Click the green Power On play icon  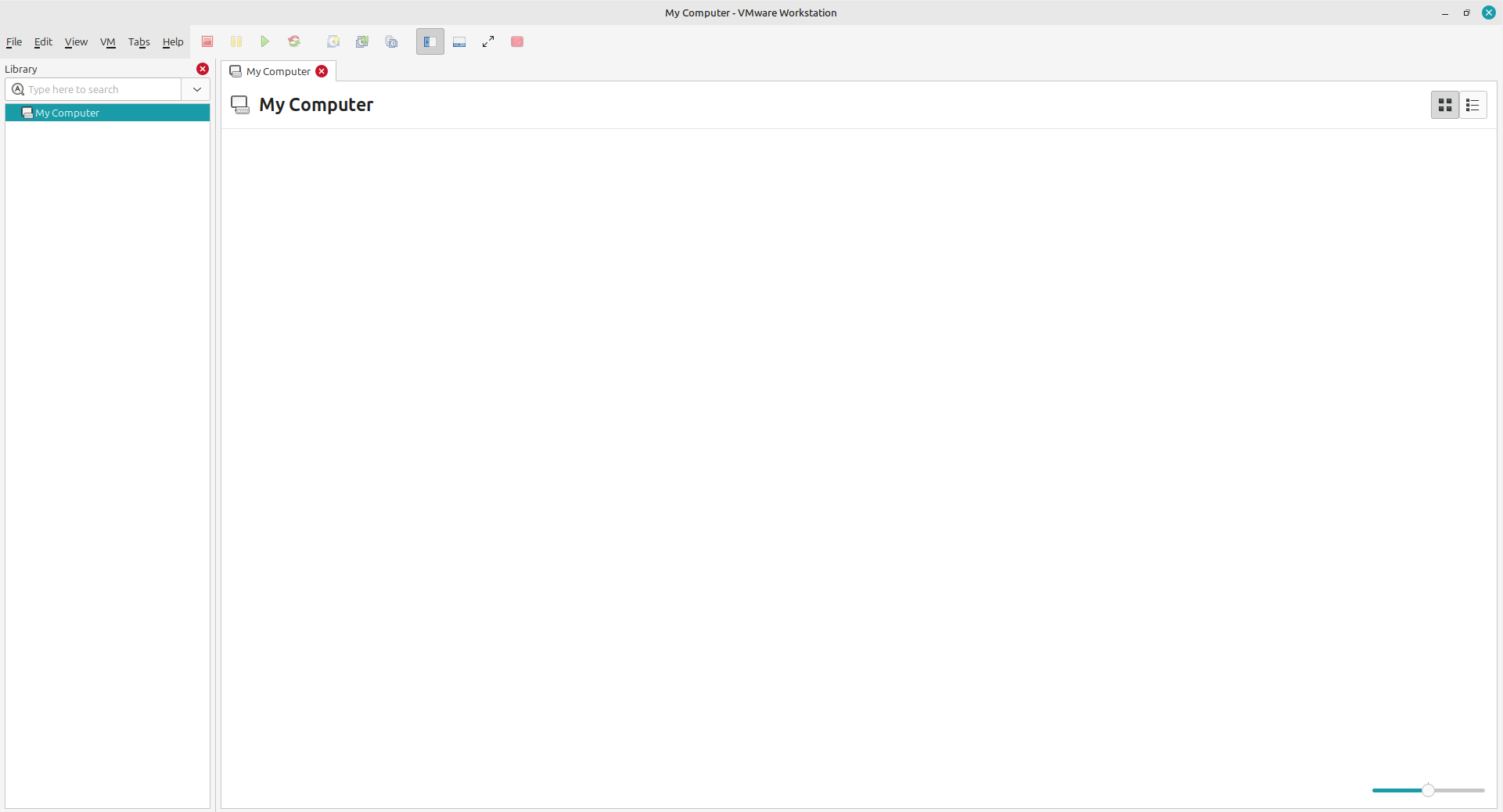265,41
